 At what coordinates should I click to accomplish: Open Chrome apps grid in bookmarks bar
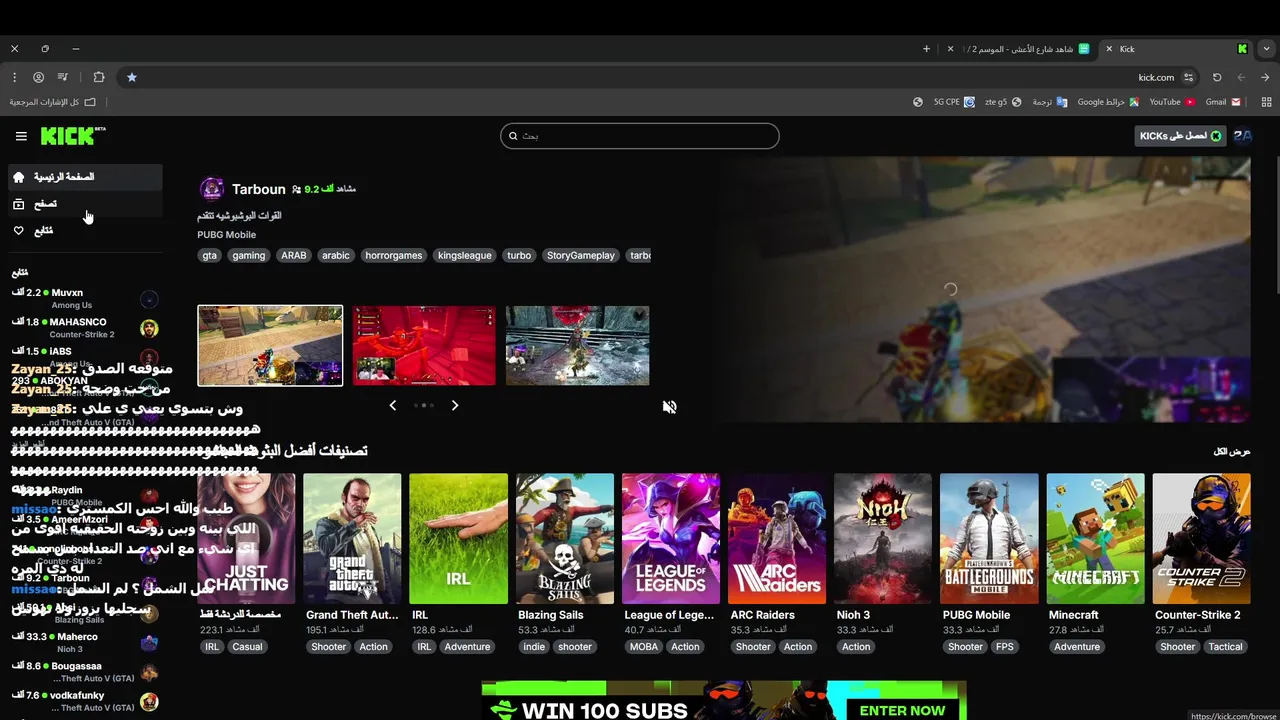tap(1267, 102)
